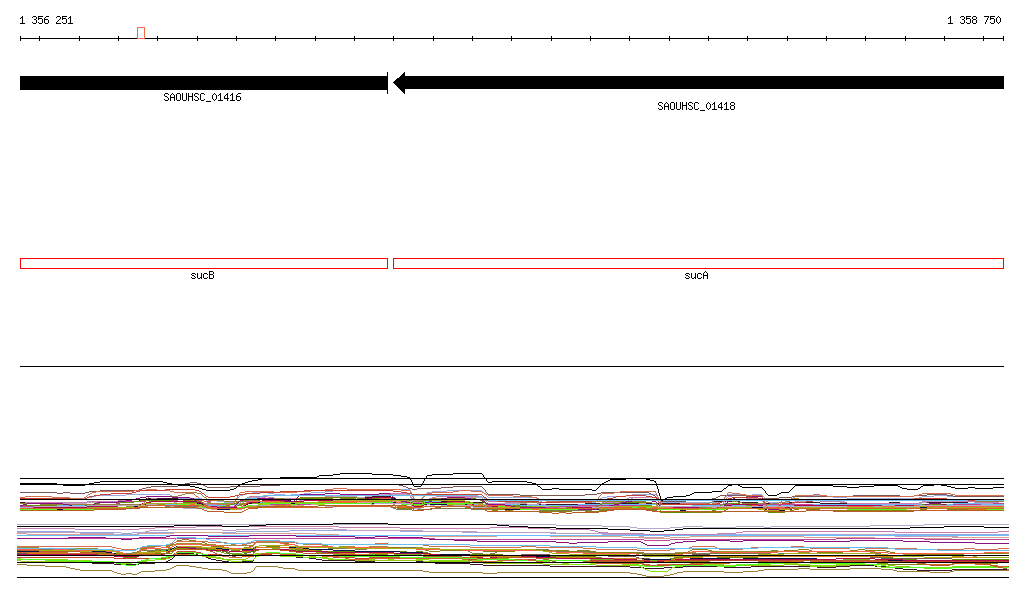
Task: Click the sucB label
Action: (202, 275)
